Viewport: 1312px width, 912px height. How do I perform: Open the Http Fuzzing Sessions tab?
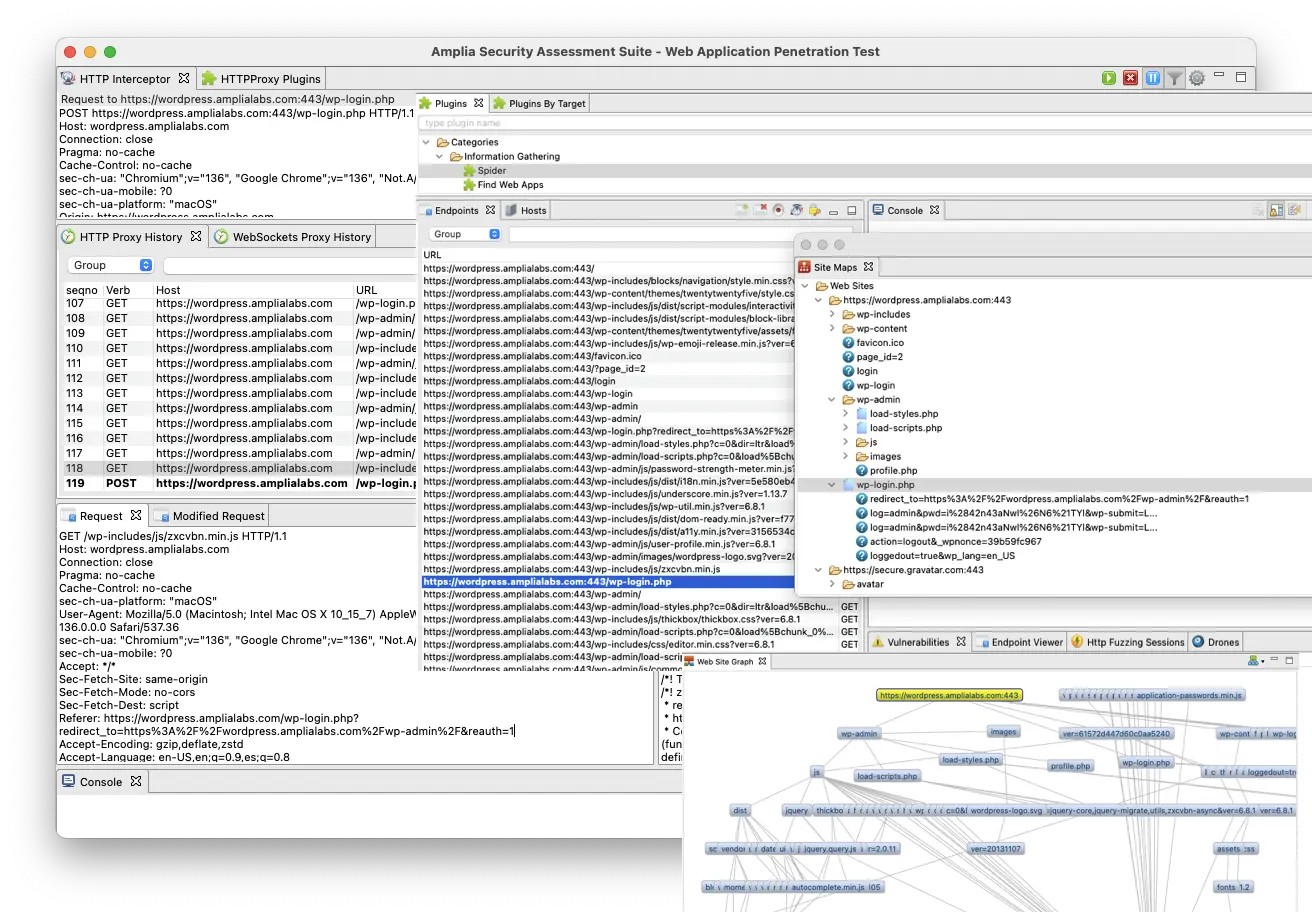pyautogui.click(x=1127, y=642)
